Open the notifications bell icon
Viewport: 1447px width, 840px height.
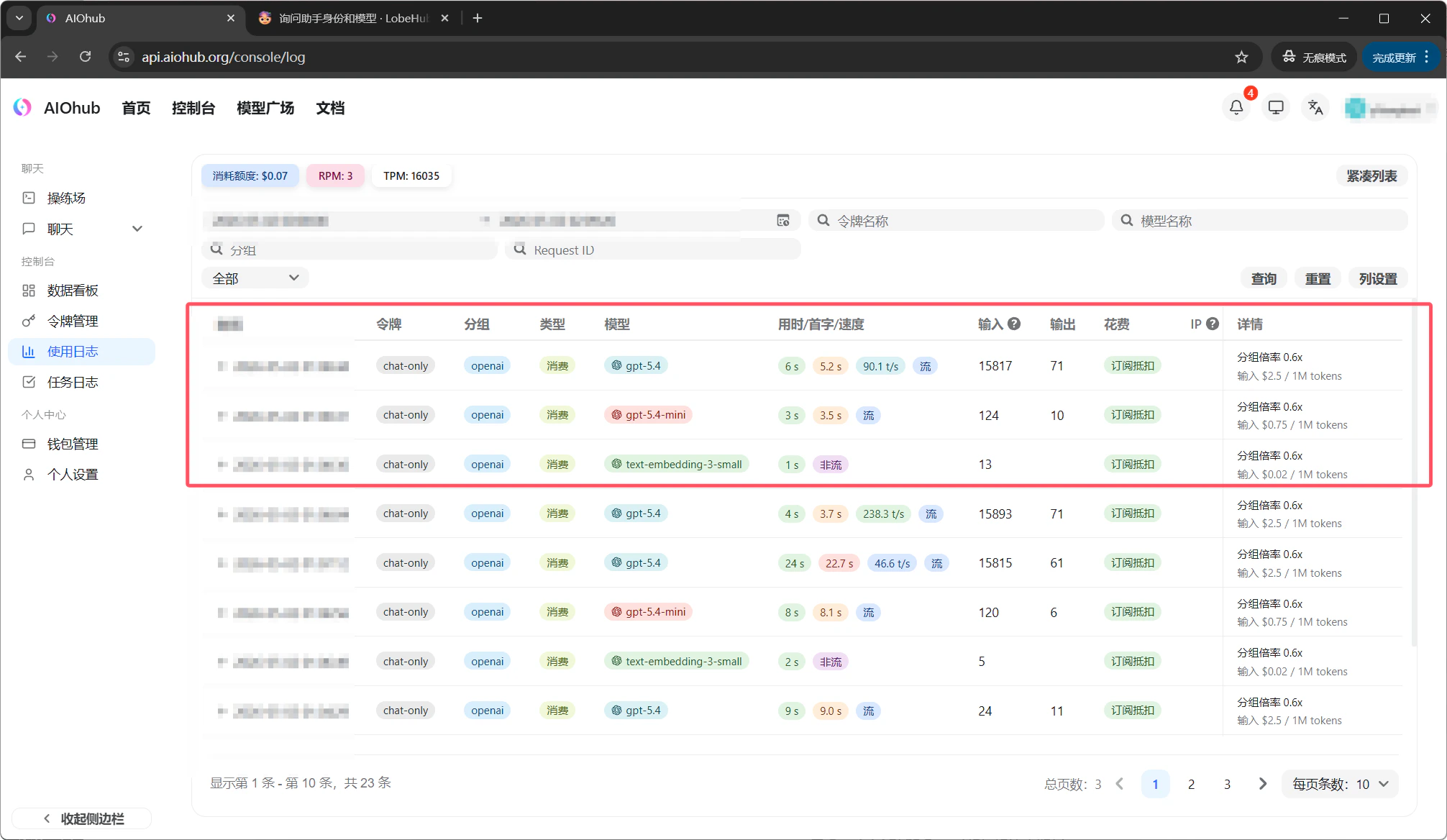coord(1236,107)
